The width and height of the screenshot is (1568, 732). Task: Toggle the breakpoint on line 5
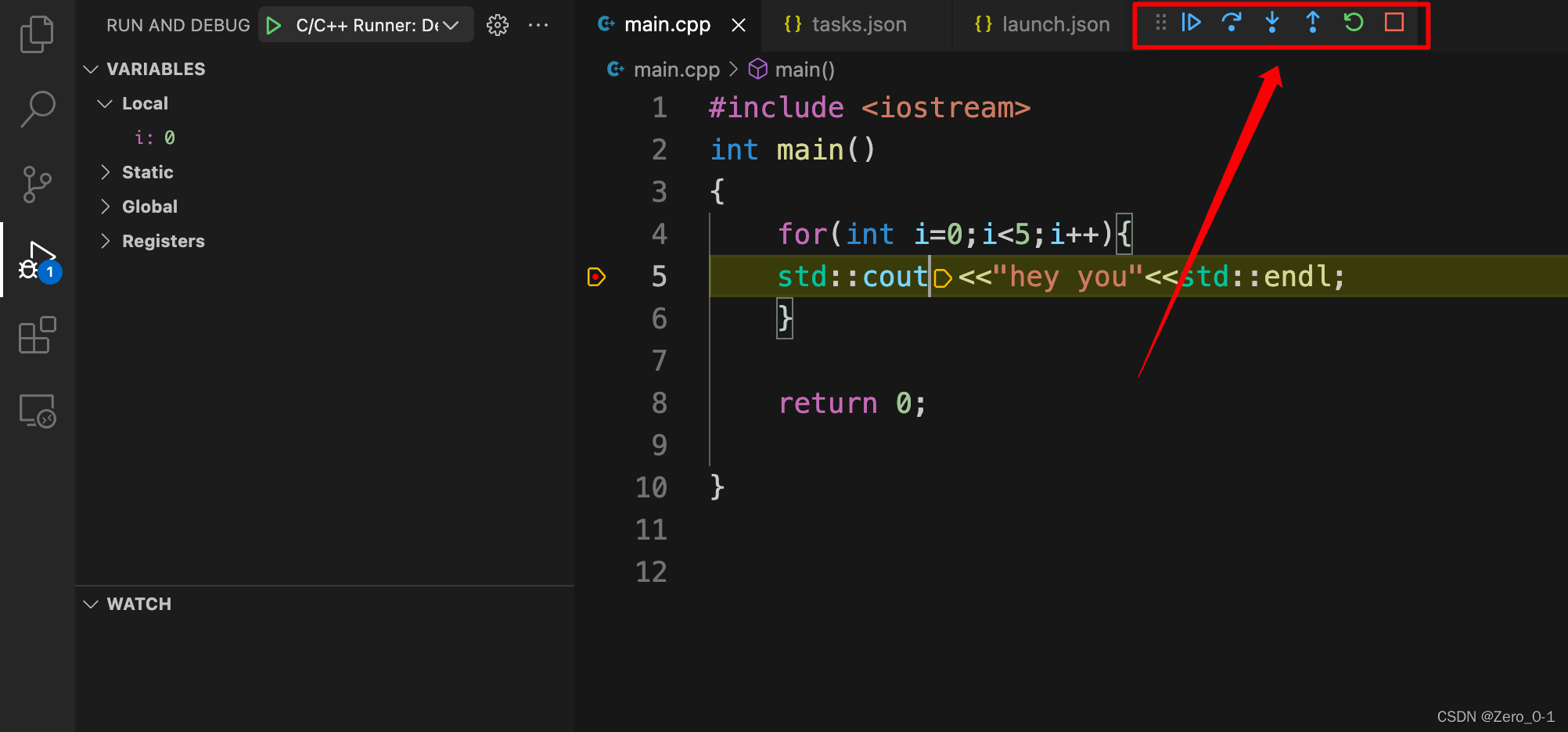pyautogui.click(x=596, y=276)
